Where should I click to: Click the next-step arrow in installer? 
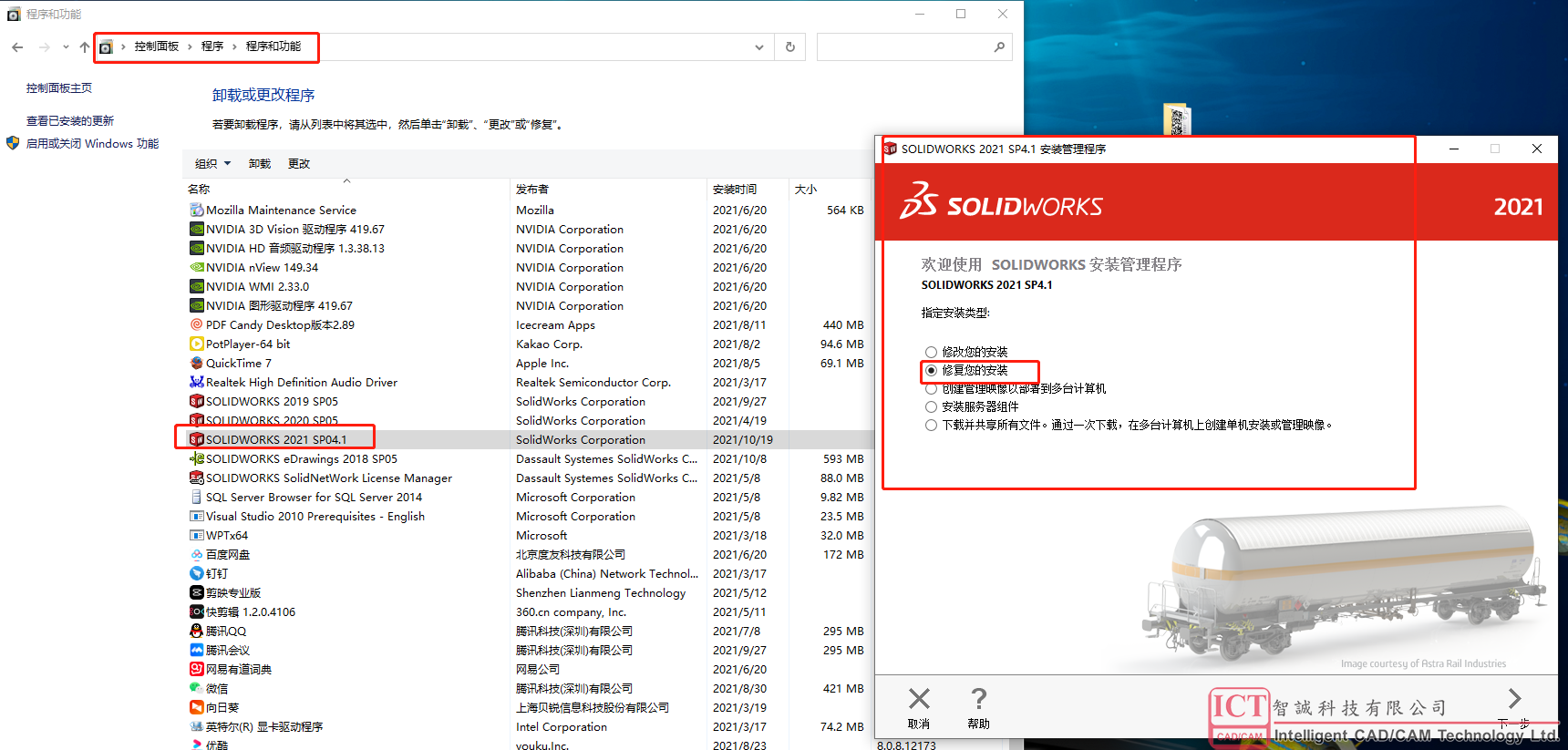(1514, 699)
